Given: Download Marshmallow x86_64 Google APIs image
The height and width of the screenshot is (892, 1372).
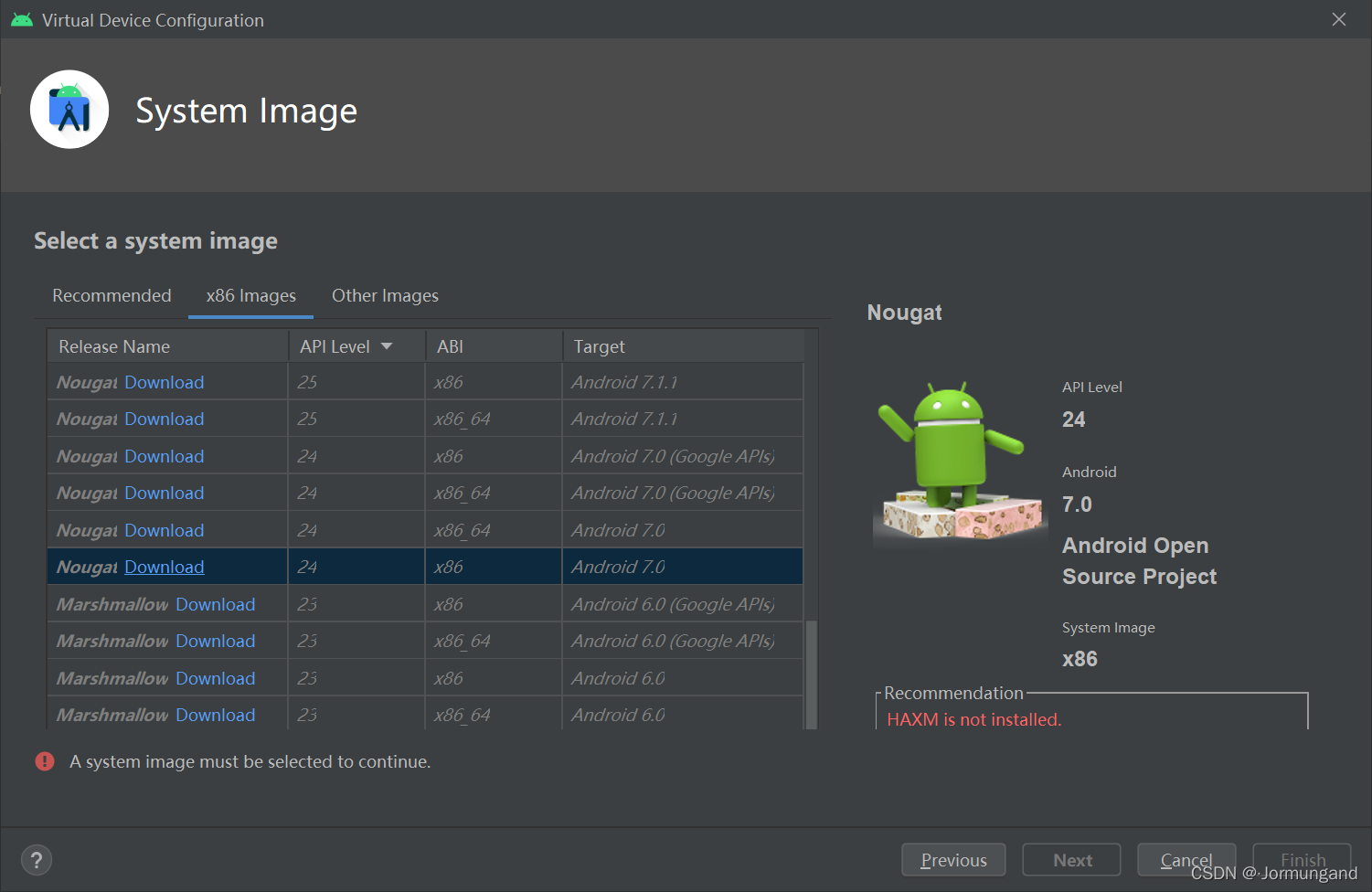Looking at the screenshot, I should tap(216, 641).
